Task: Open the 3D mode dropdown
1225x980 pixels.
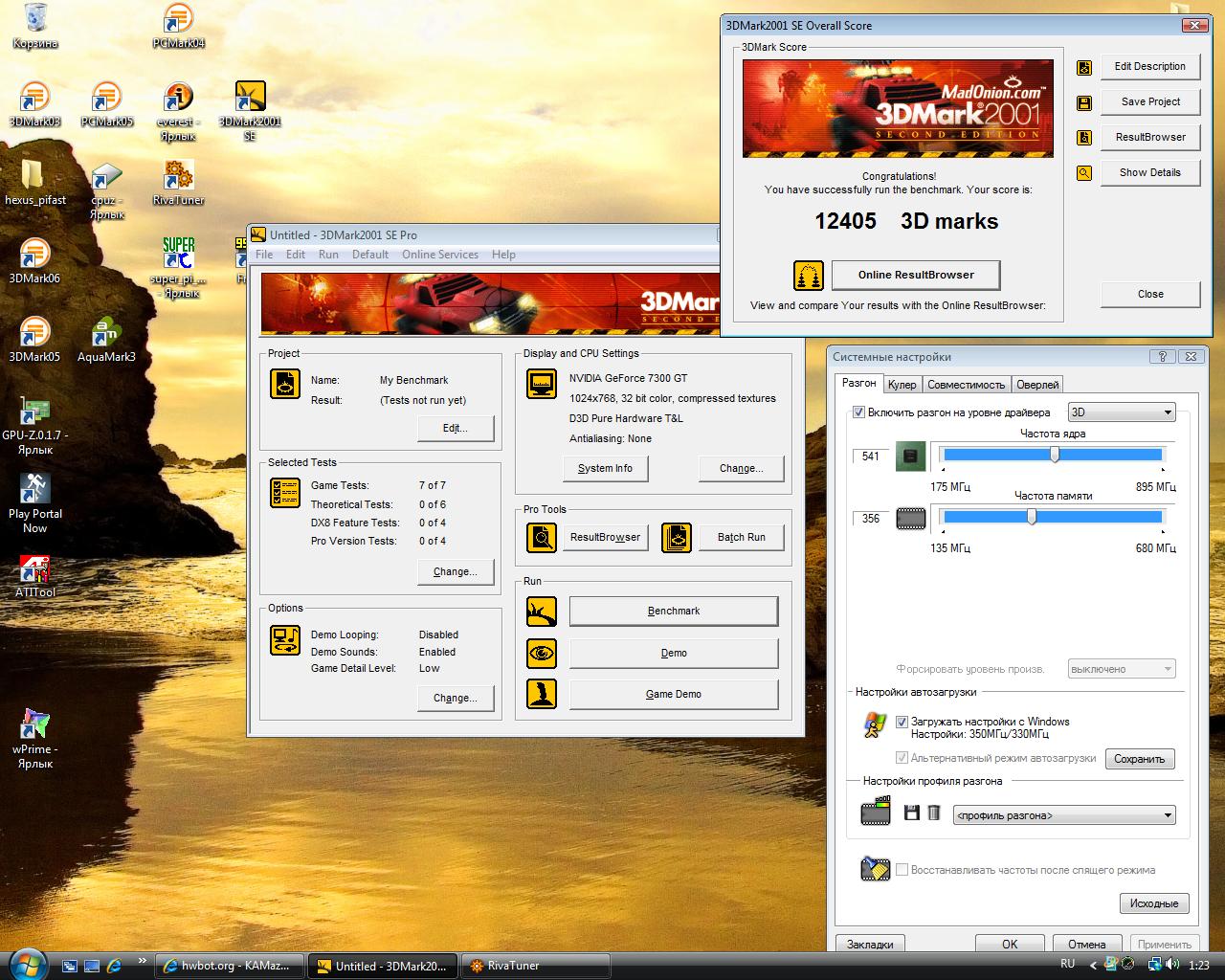Action: 1121,412
